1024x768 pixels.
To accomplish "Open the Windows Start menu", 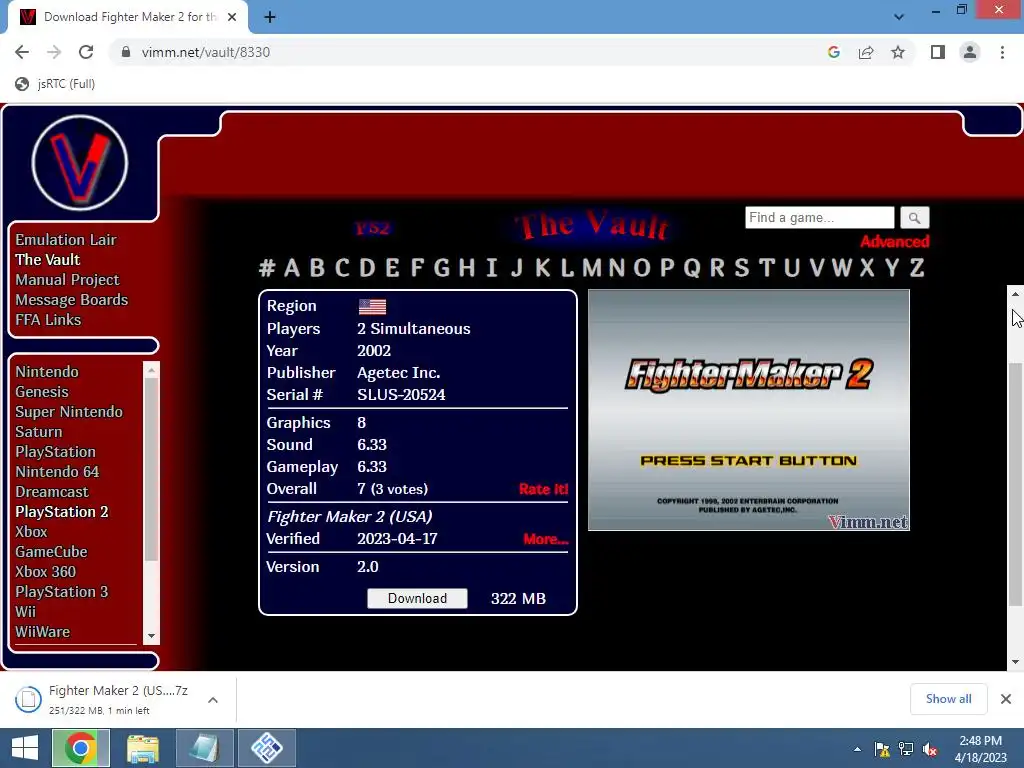I will (x=25, y=748).
